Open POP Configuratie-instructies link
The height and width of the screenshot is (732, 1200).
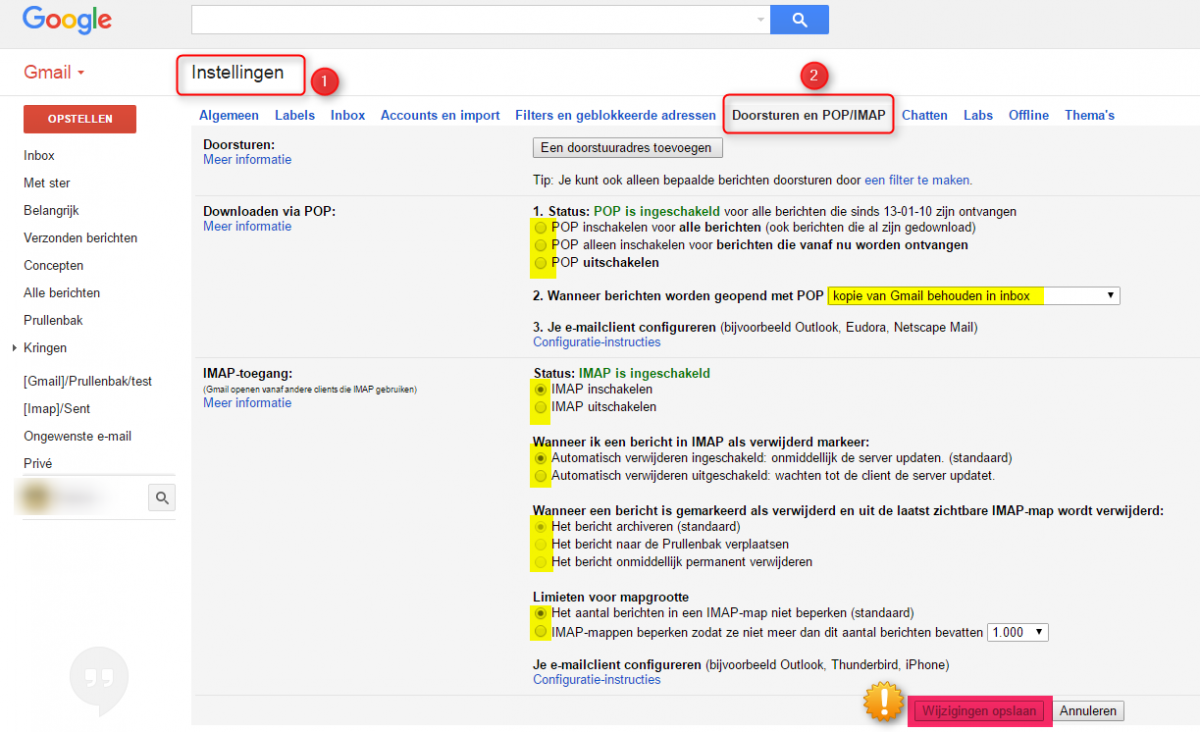(597, 342)
